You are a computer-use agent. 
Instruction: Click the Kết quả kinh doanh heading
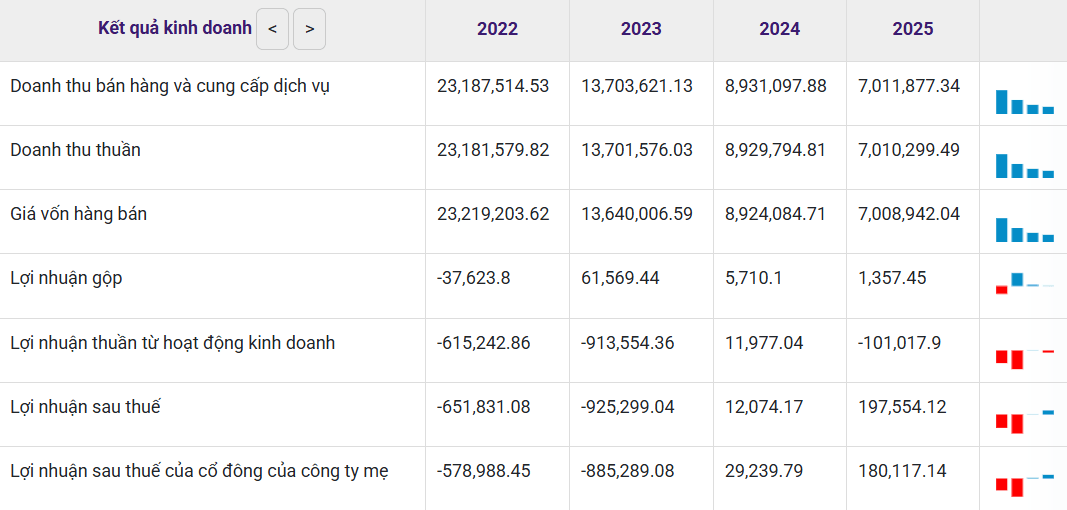(175, 29)
